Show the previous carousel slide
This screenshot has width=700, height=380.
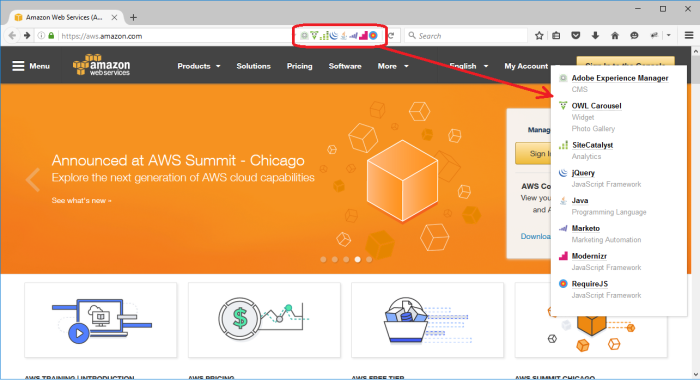tap(32, 180)
